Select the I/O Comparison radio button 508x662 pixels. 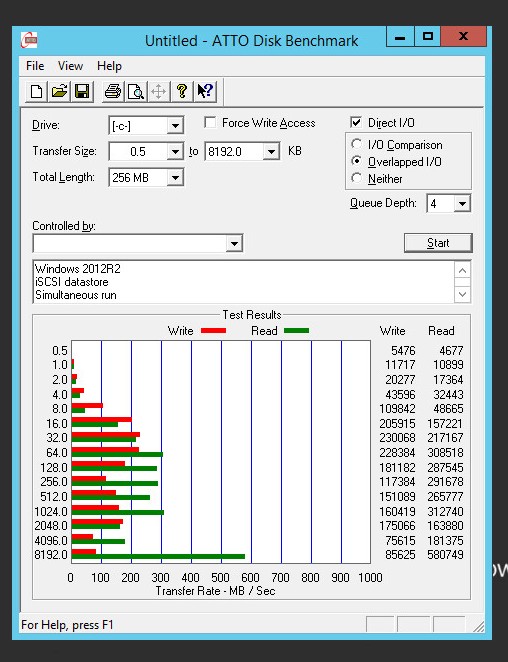[356, 144]
